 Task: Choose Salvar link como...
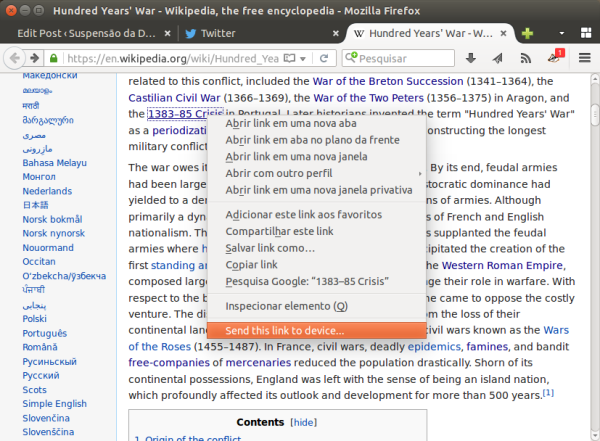317,248
